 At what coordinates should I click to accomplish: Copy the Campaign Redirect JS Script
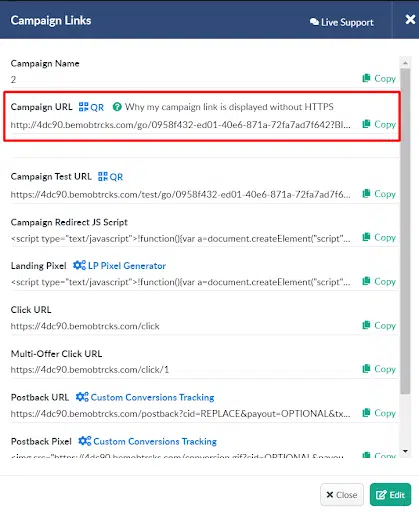coord(379,237)
